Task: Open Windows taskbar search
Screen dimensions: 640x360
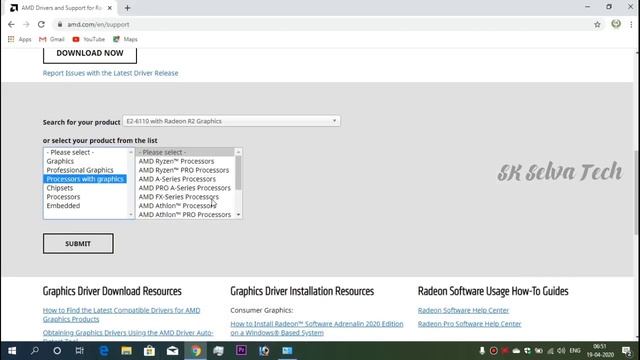Action: coord(35,351)
